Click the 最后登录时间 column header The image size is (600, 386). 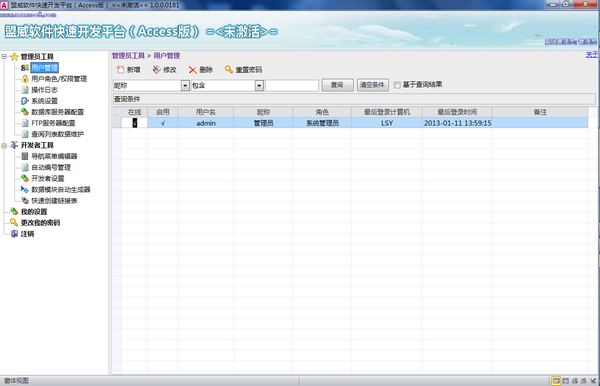457,112
